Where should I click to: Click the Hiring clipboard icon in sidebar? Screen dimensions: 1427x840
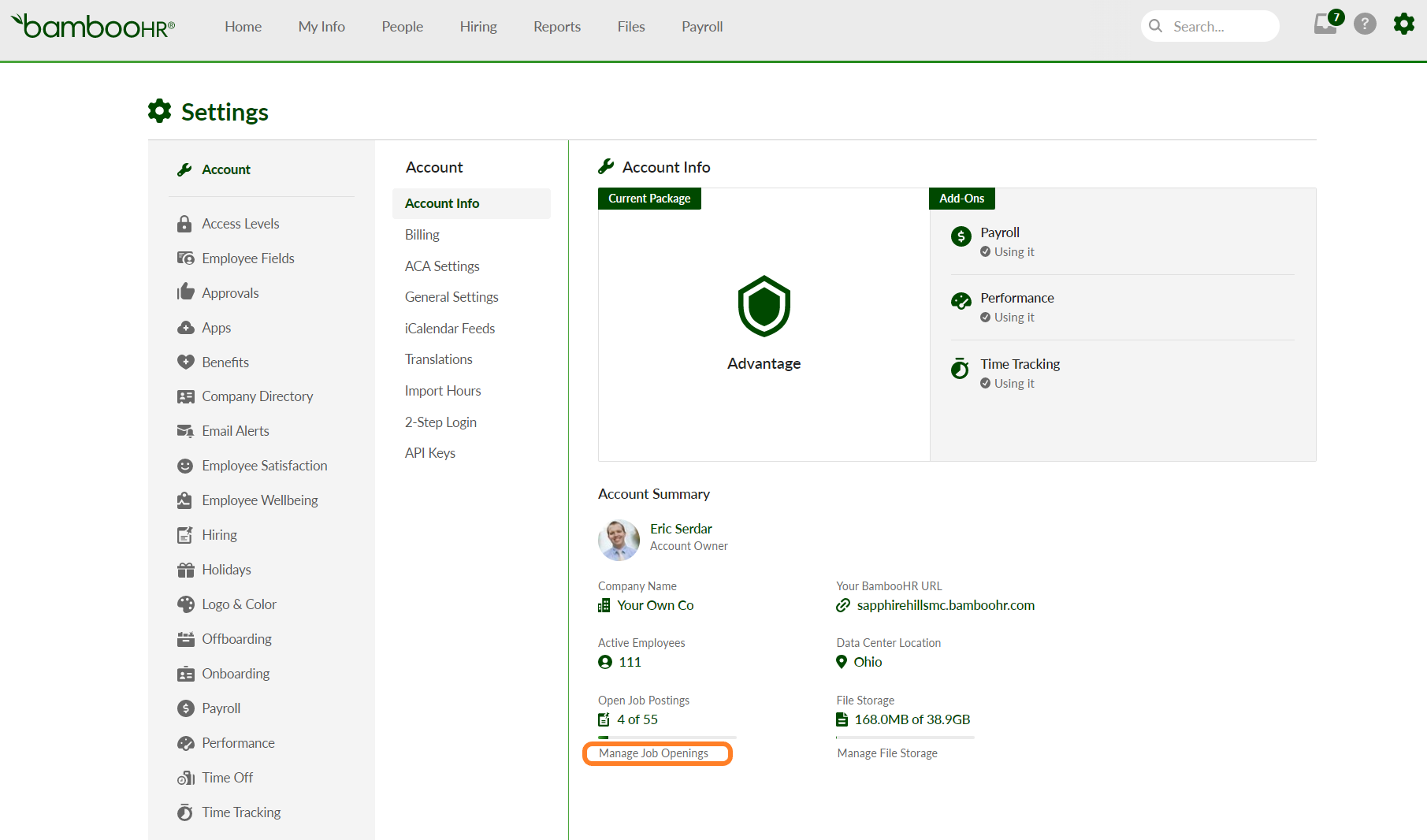coord(185,535)
